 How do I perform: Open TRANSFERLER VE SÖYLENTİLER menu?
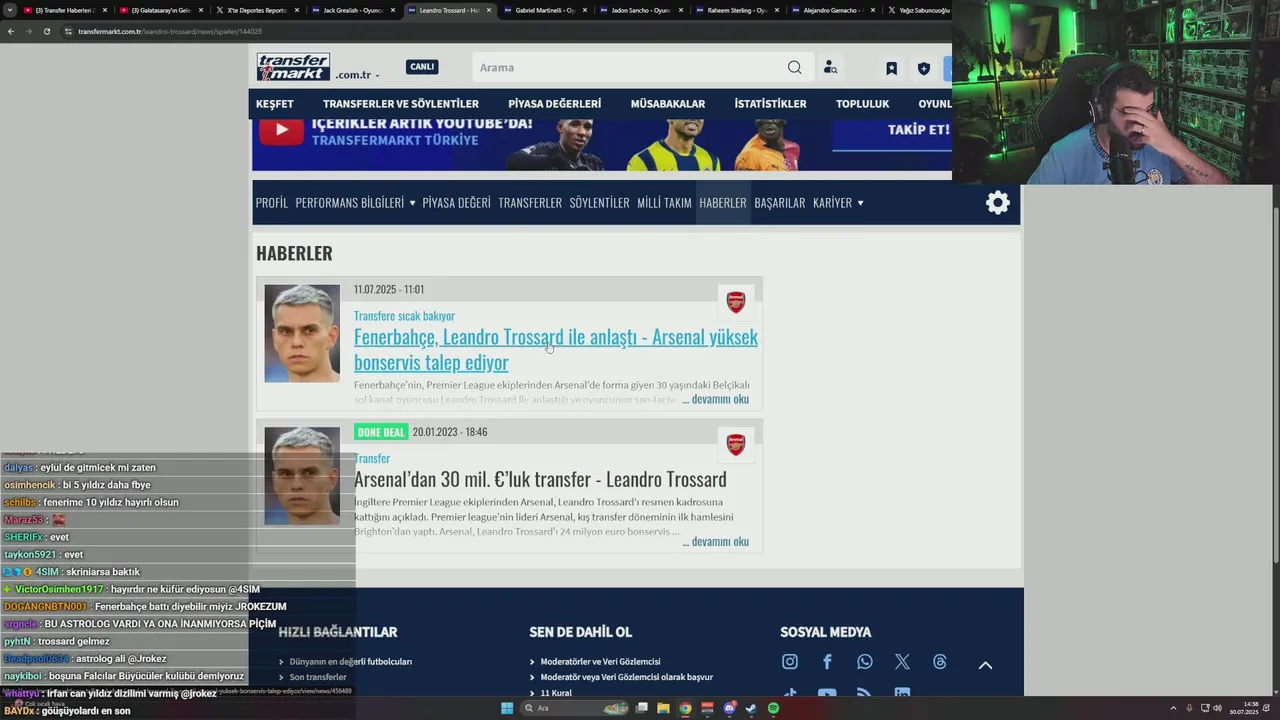(x=401, y=104)
